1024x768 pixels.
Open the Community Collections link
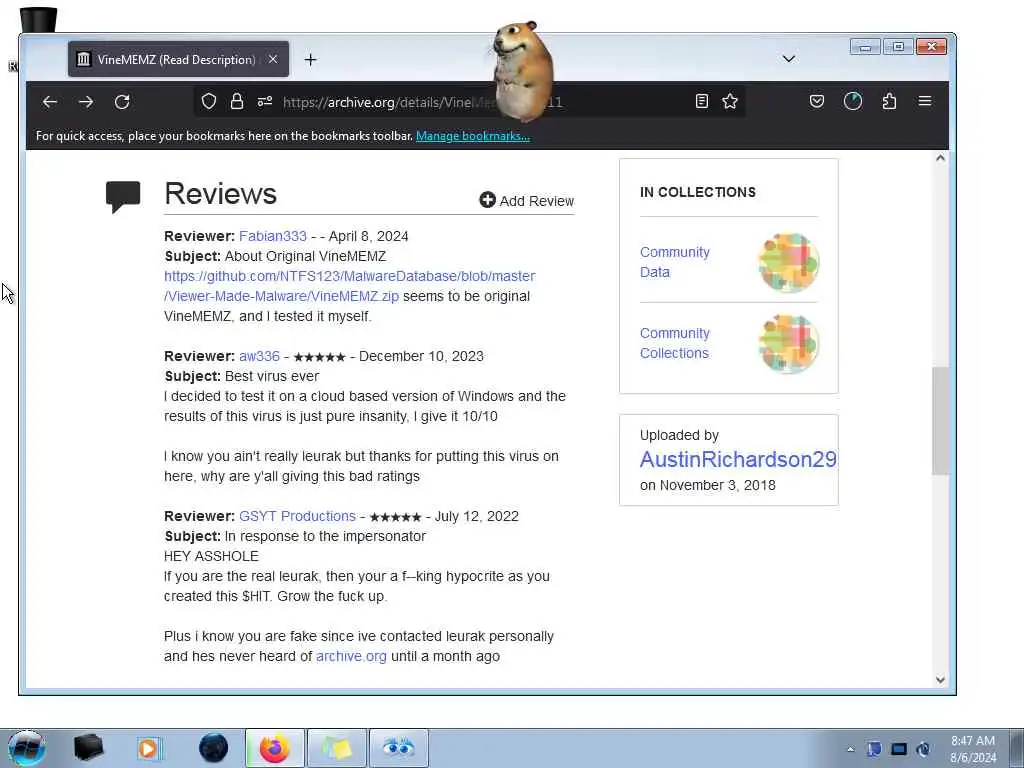(x=675, y=343)
